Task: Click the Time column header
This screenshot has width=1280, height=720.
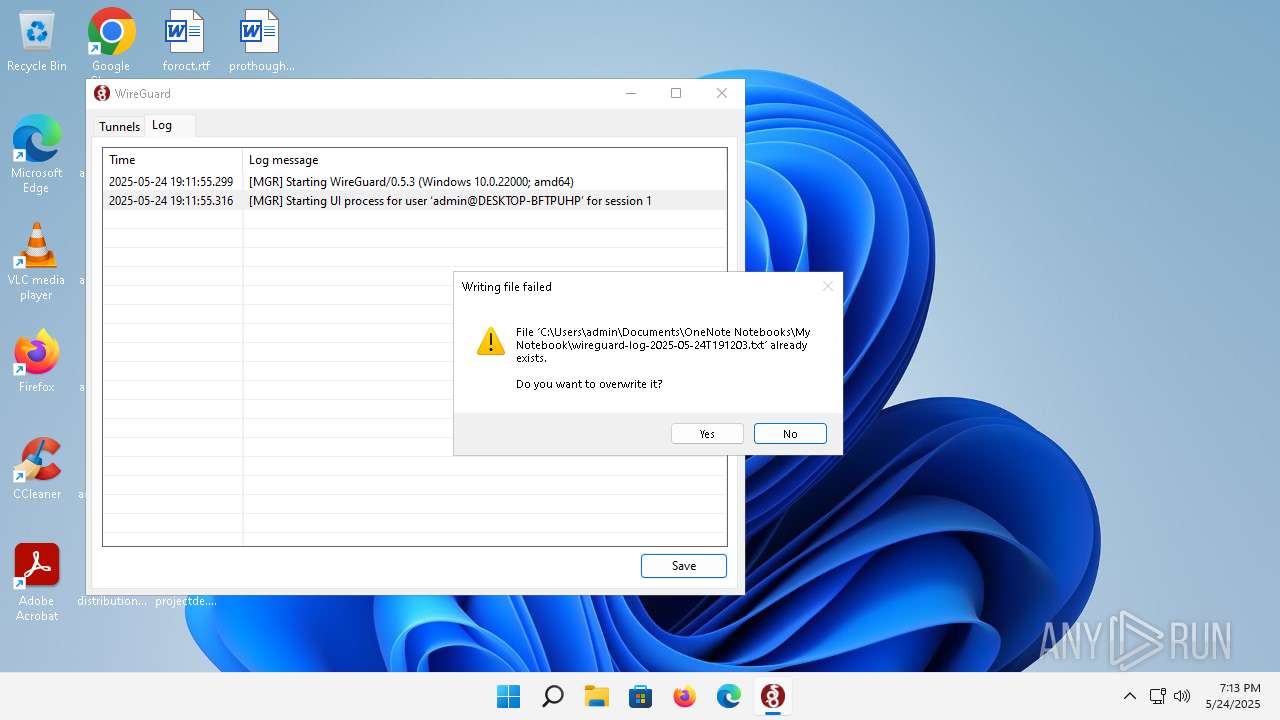Action: tap(173, 160)
